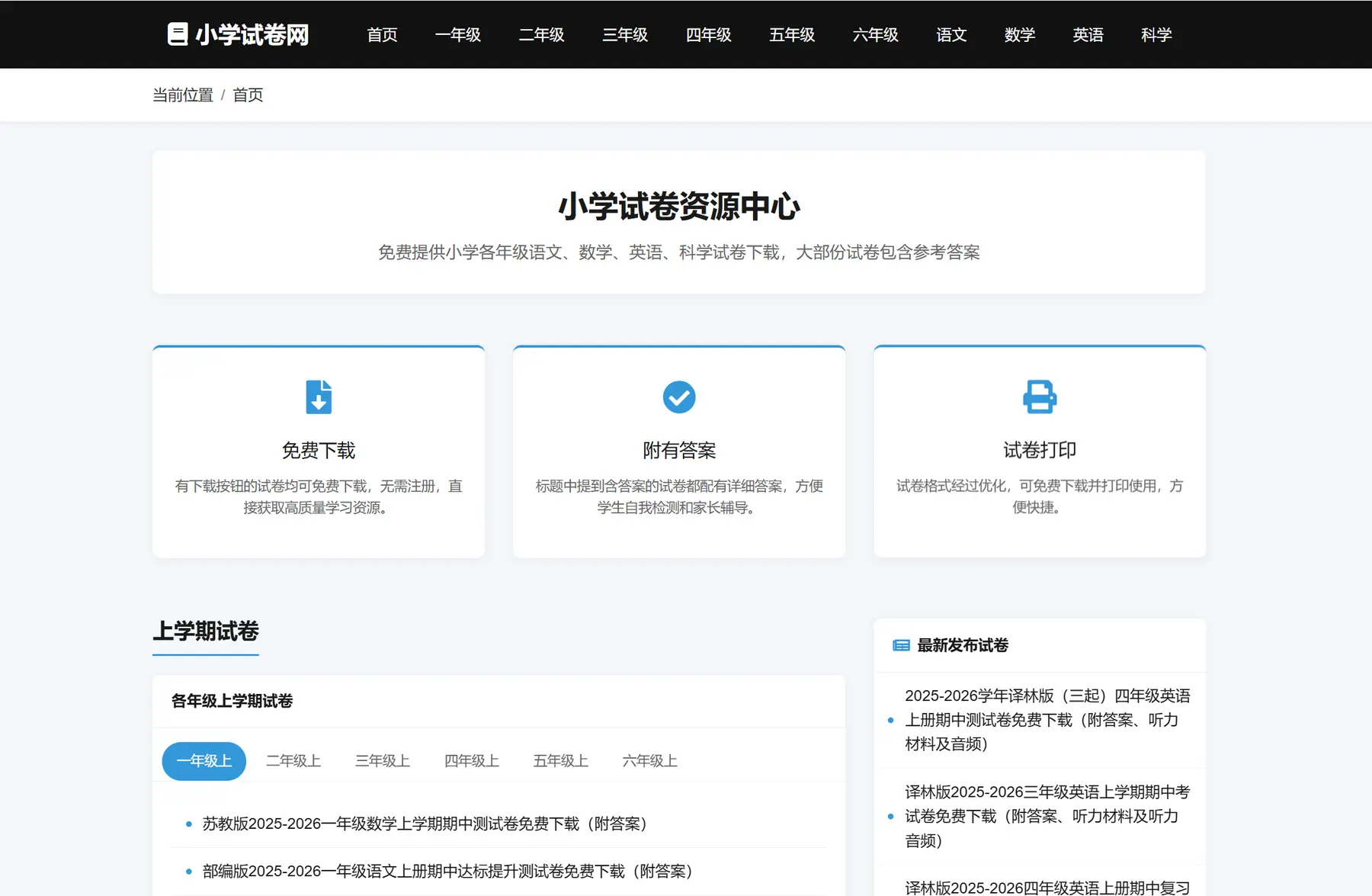Show the 六年级上 tab papers
Screen dimensions: 1372x896
coord(650,761)
